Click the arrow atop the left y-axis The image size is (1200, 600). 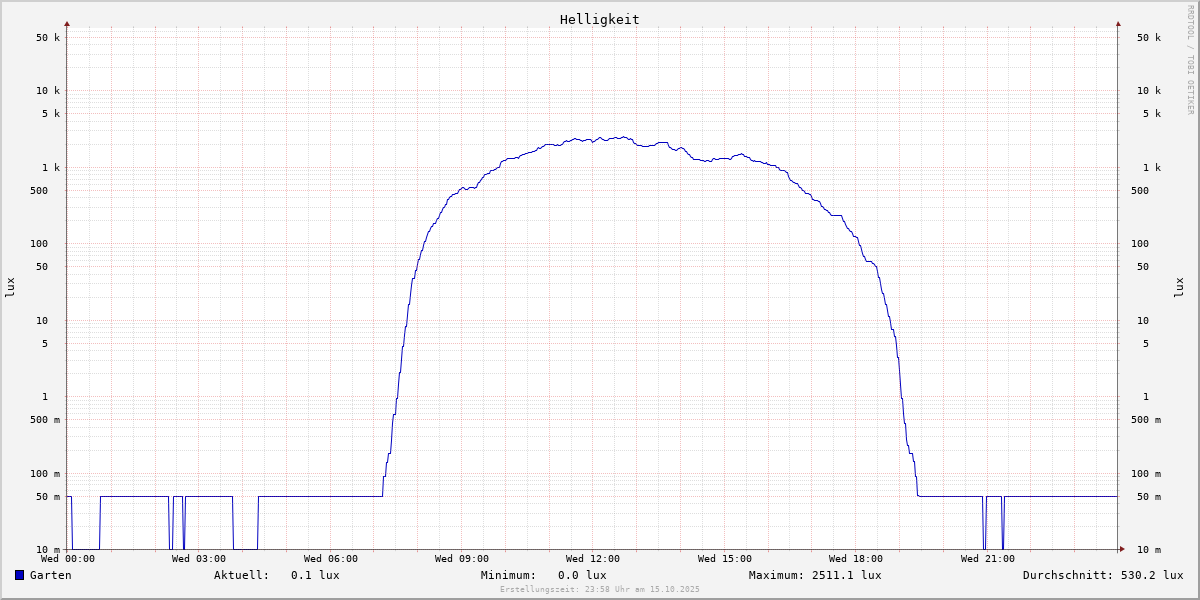click(67, 23)
